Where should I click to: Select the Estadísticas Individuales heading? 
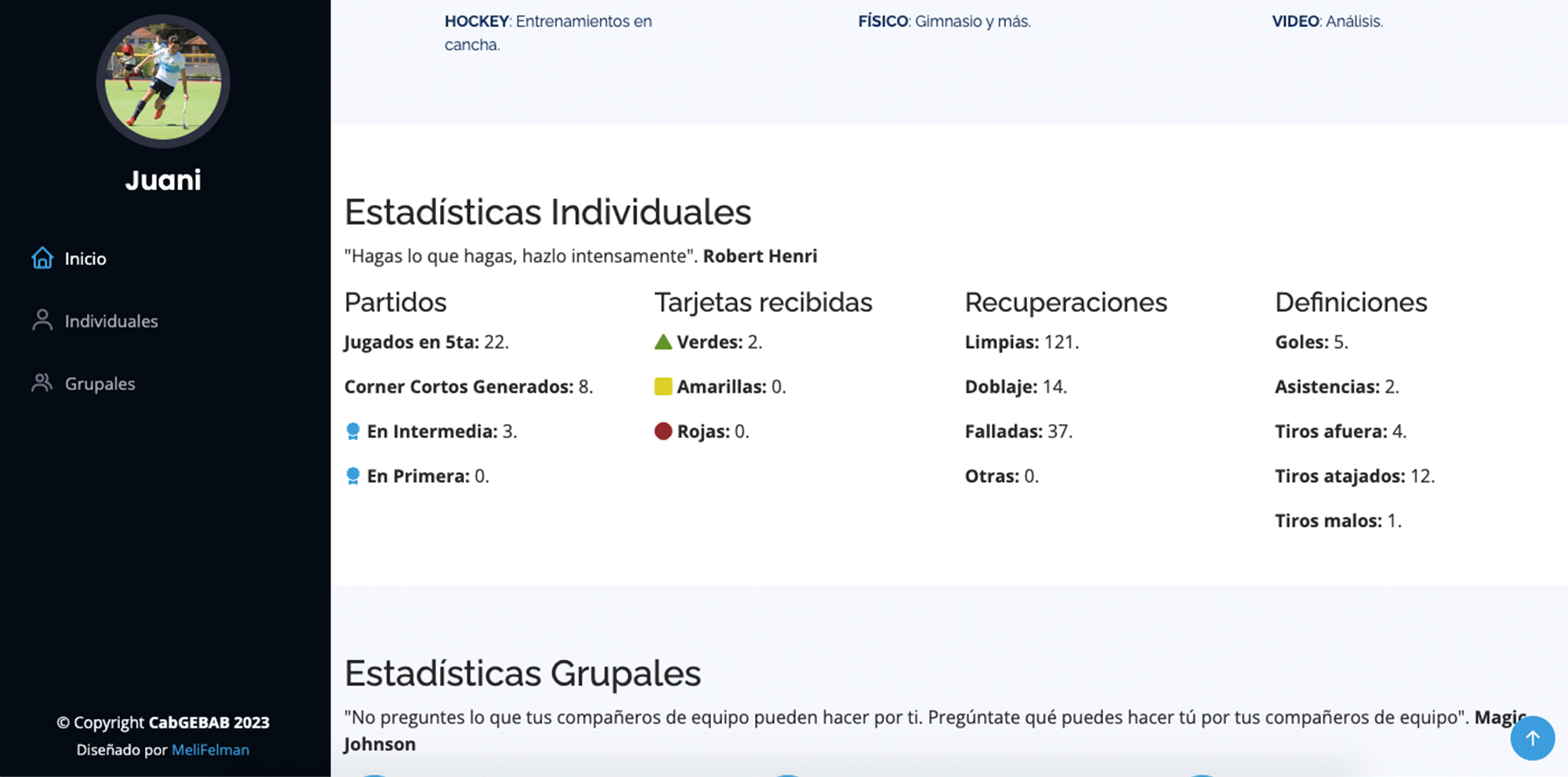(x=547, y=212)
